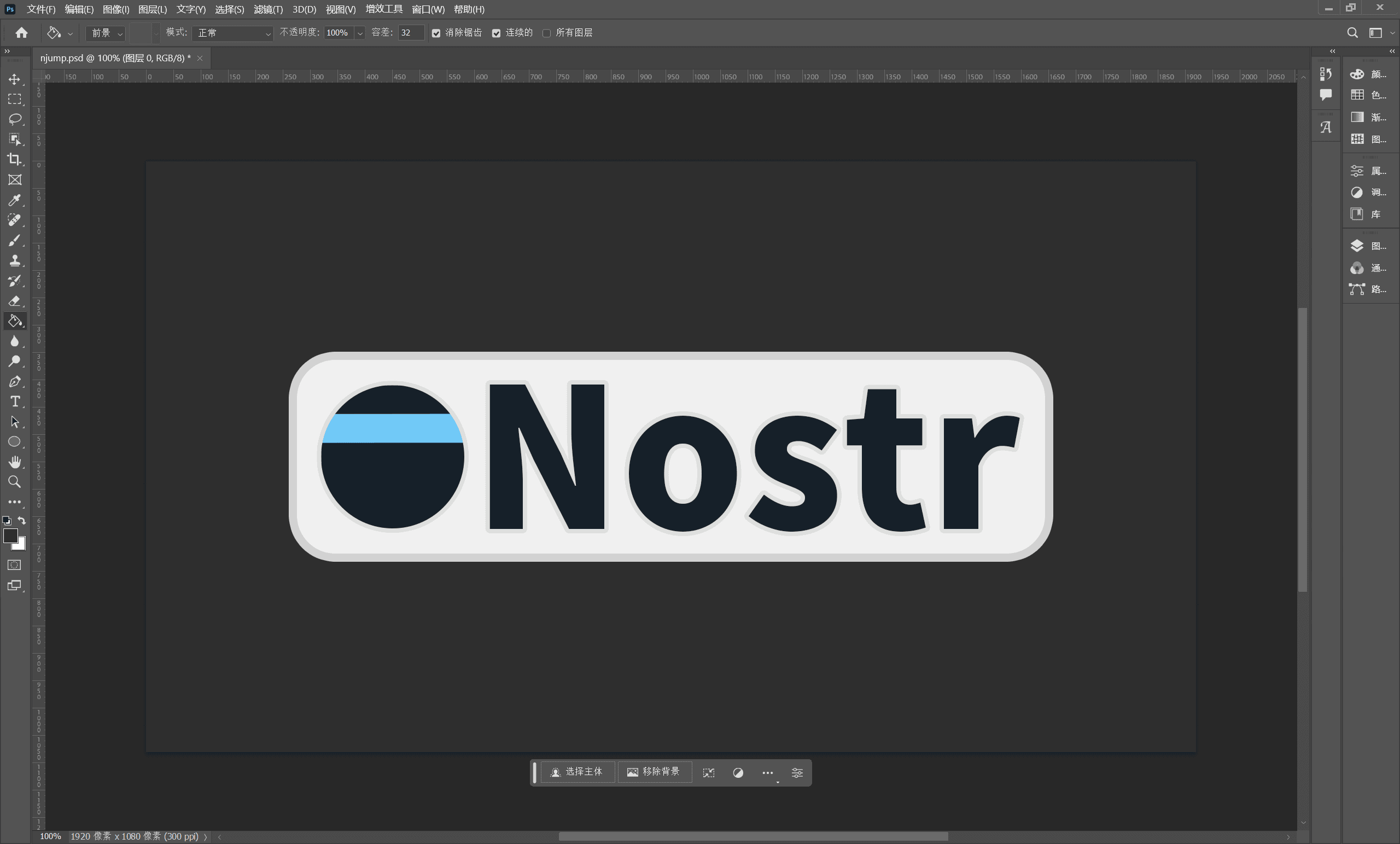Image resolution: width=1400 pixels, height=844 pixels.
Task: Toggle the 消除锯齿 anti-alias checkbox
Action: click(x=436, y=33)
